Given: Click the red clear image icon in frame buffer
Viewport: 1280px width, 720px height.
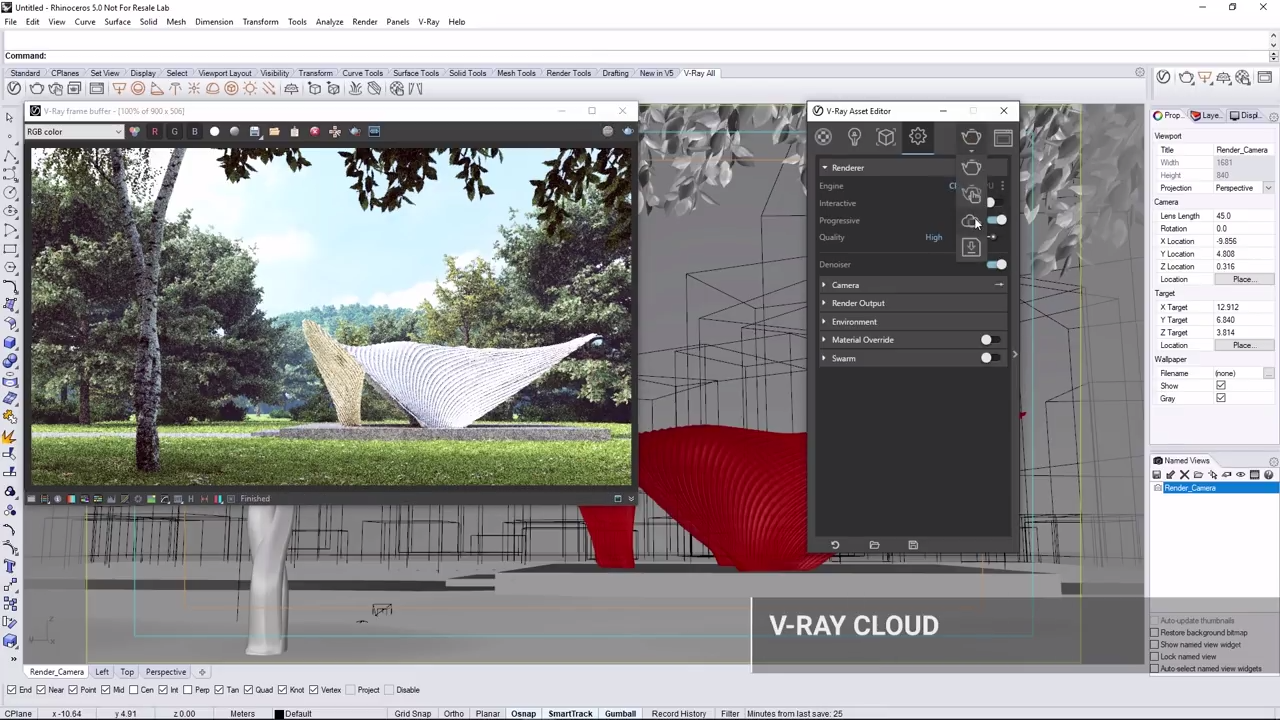Looking at the screenshot, I should [314, 132].
